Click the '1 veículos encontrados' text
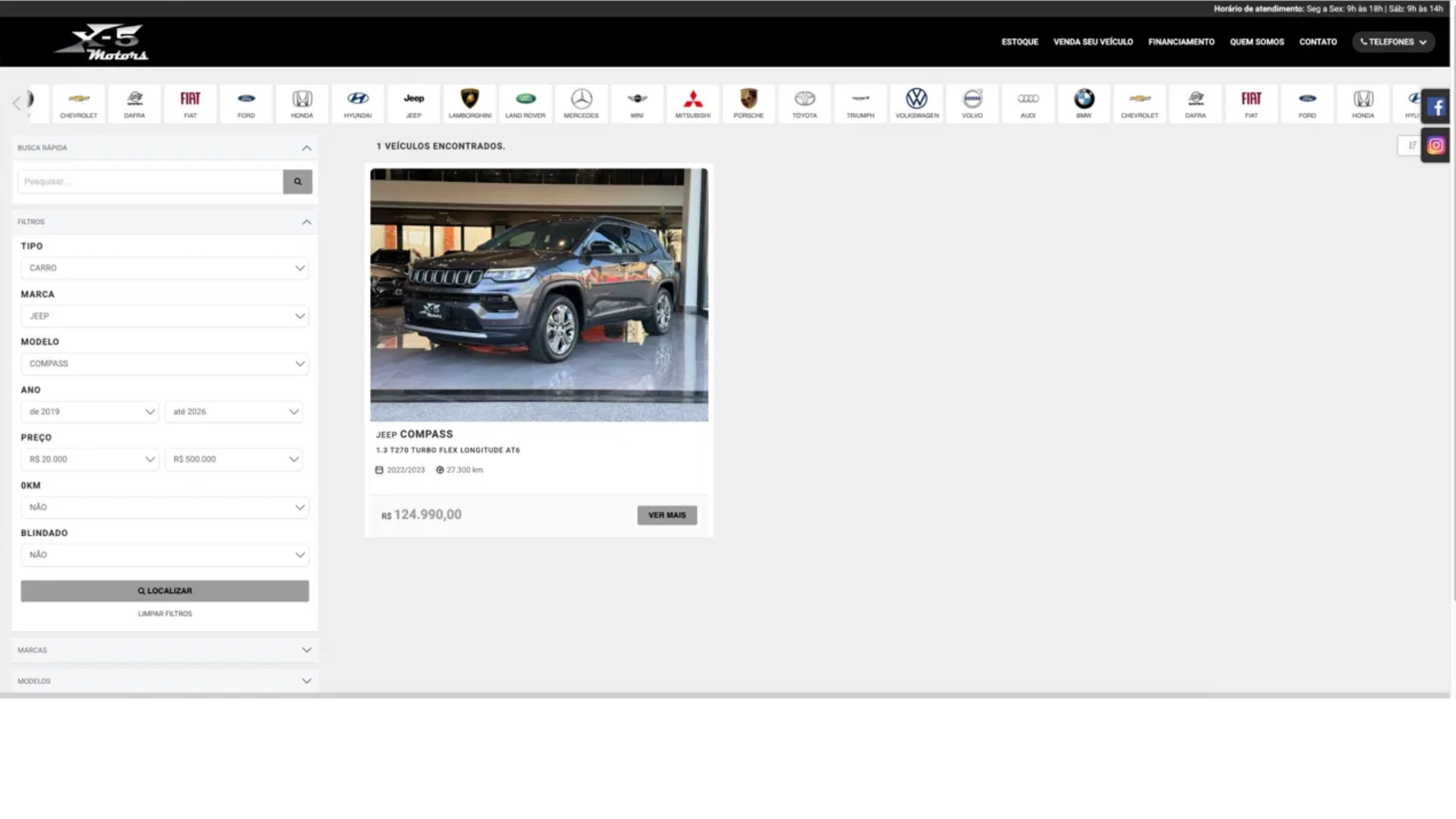Screen dimensions: 1456x819 pos(441,146)
